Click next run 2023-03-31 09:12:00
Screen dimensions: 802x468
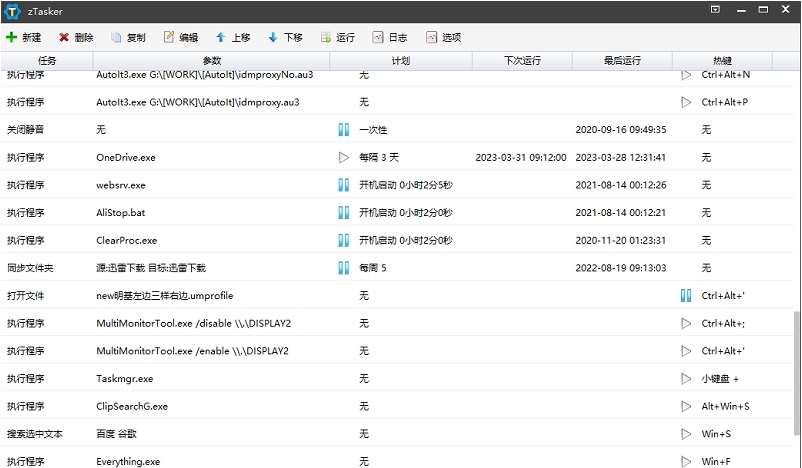pyautogui.click(x=521, y=158)
